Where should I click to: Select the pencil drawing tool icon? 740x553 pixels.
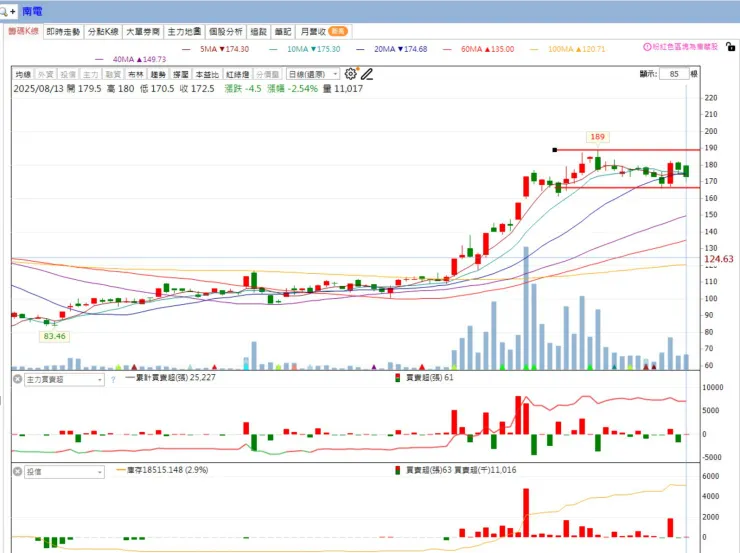pos(367,74)
